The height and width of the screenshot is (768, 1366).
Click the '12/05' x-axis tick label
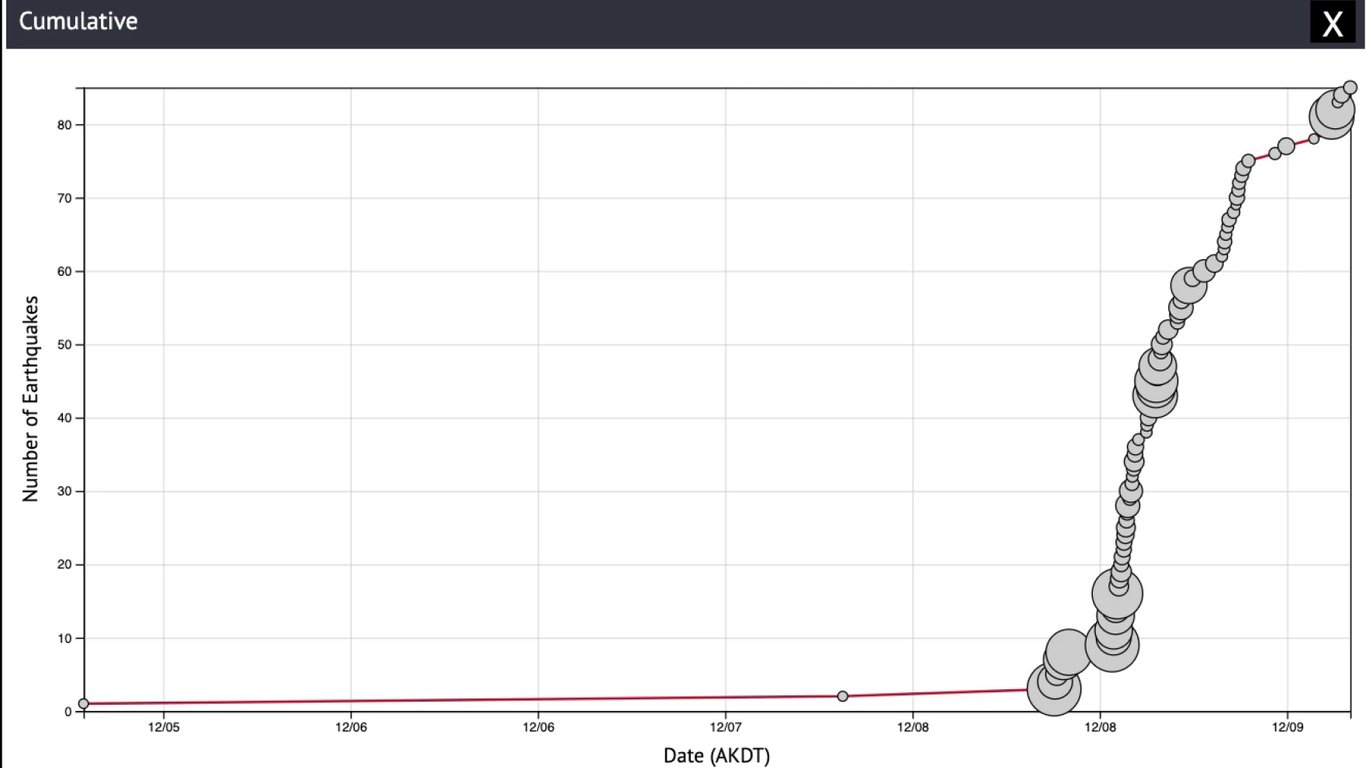(x=163, y=726)
